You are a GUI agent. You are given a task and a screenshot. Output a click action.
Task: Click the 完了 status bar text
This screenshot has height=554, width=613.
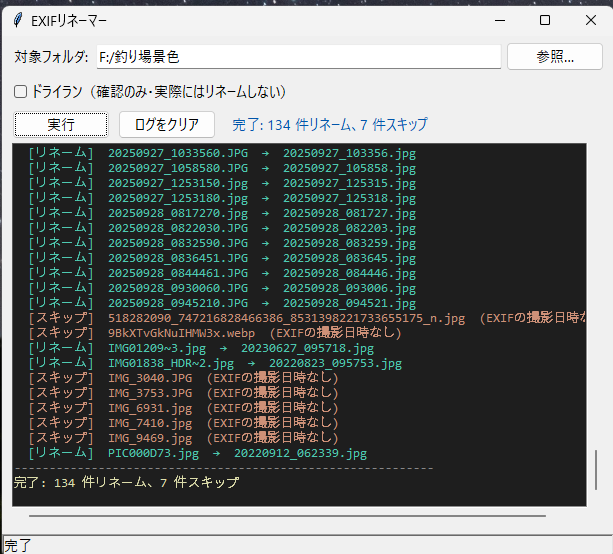pos(18,546)
